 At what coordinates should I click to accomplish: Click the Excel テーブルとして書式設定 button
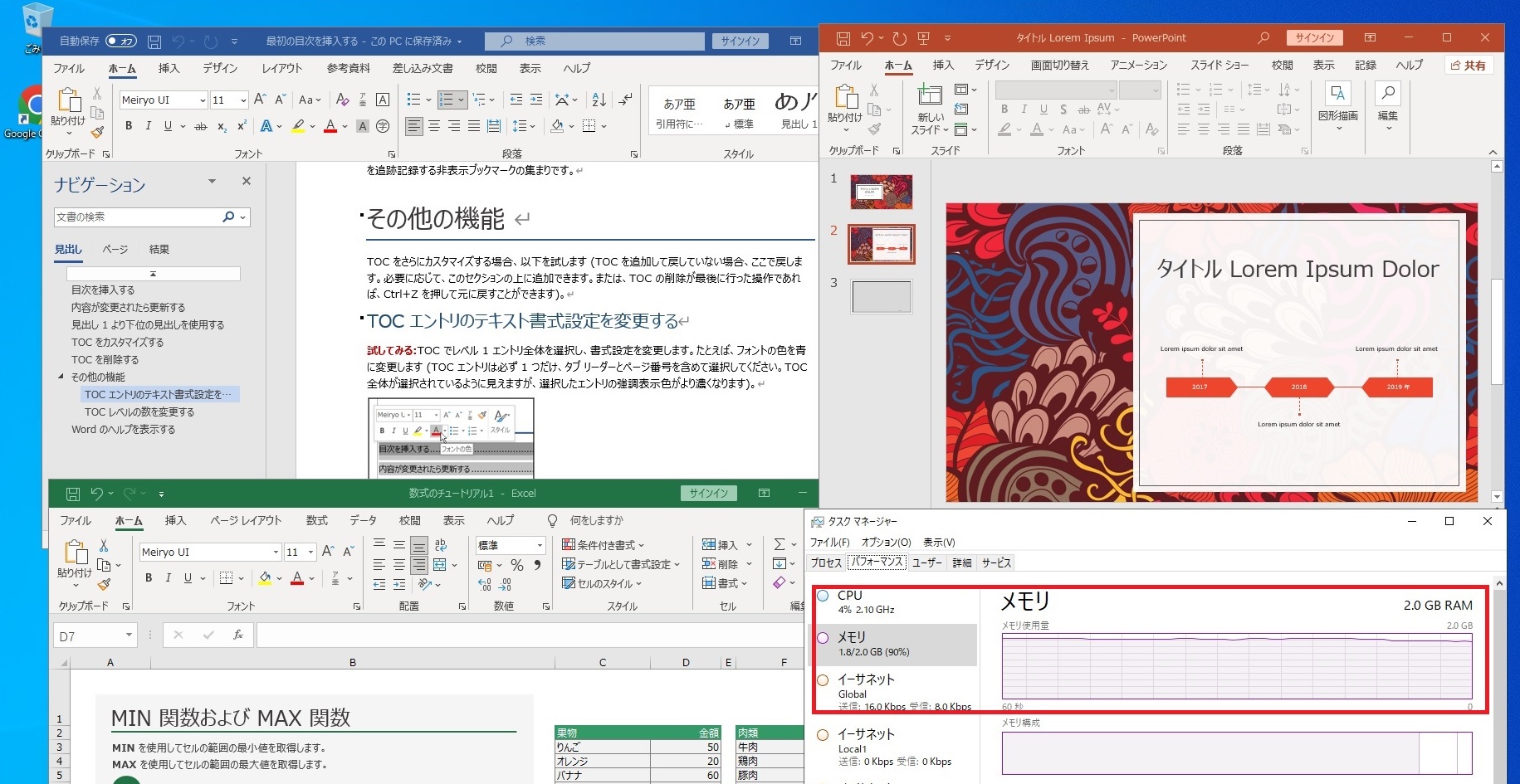[621, 564]
